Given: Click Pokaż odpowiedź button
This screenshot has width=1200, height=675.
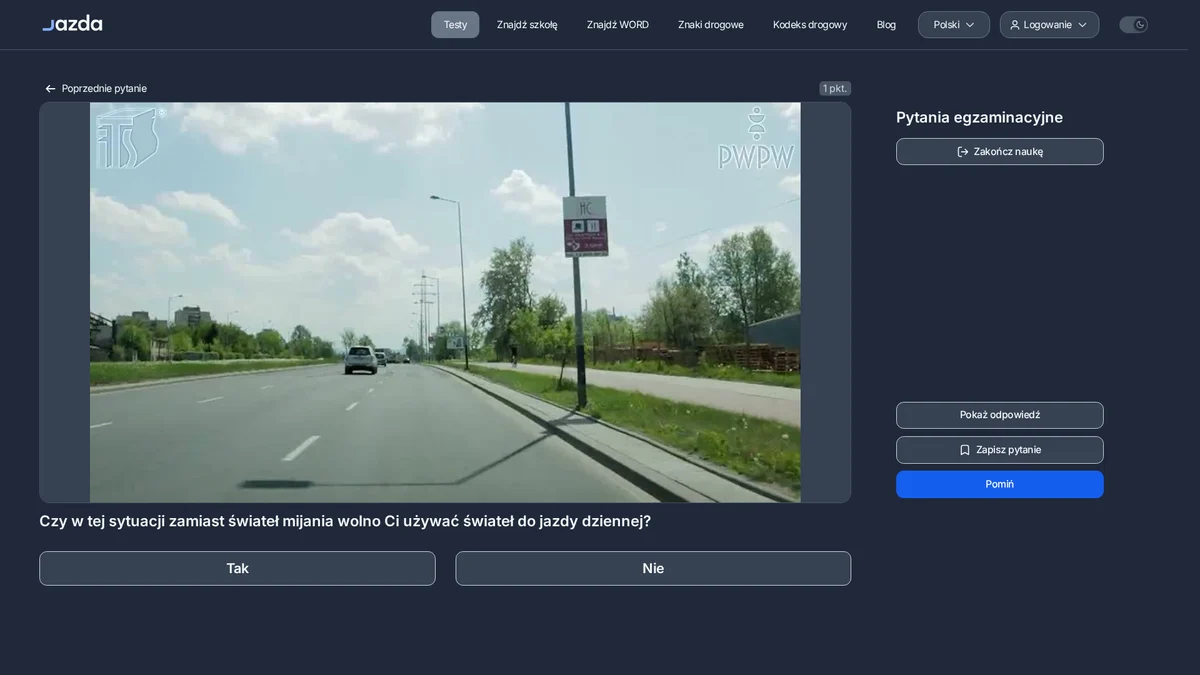Looking at the screenshot, I should pyautogui.click(x=1000, y=415).
